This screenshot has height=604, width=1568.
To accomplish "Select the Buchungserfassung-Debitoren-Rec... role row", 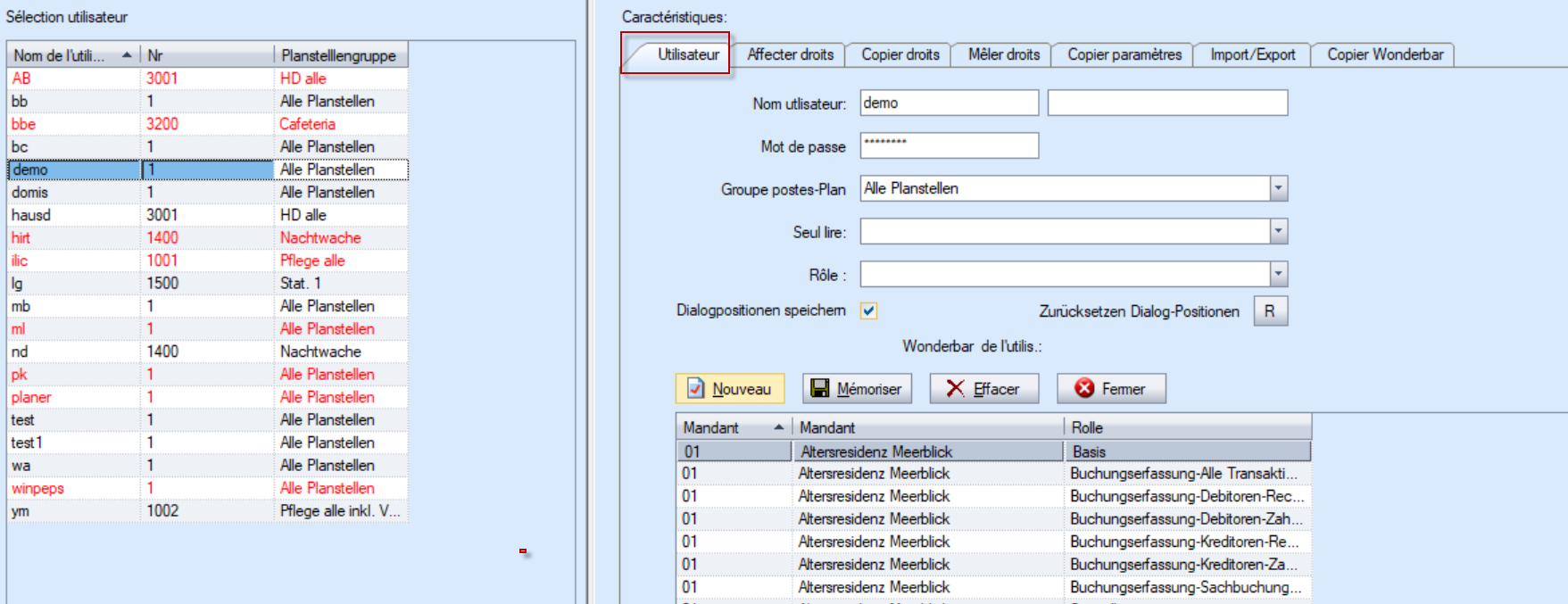I will 993,496.
